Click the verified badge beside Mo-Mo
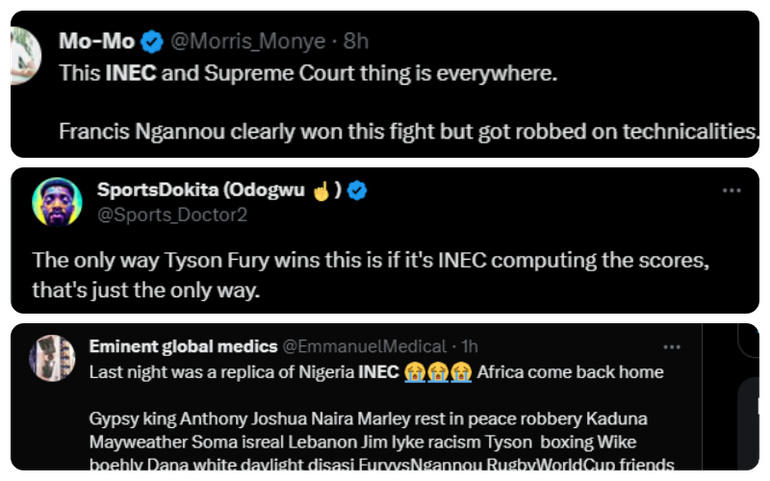Viewport: 770px width, 481px height. (x=152, y=42)
